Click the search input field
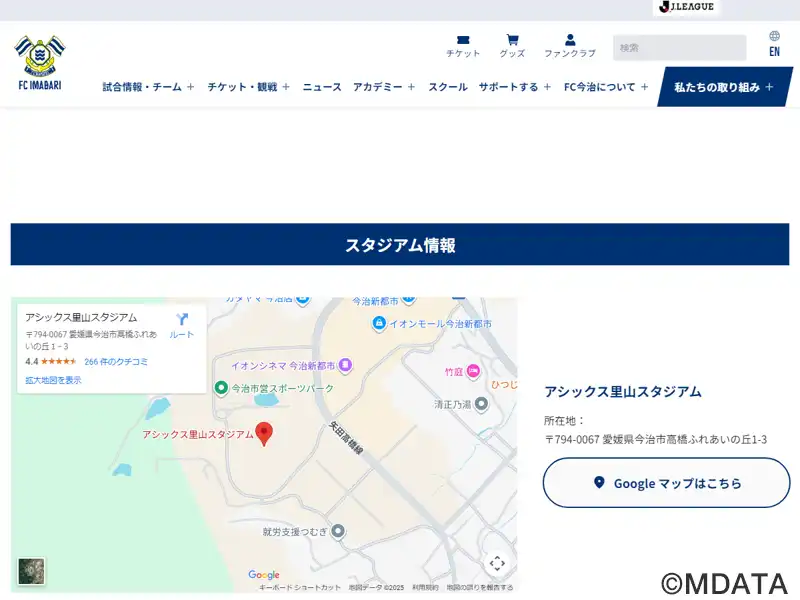The width and height of the screenshot is (800, 600). 680,48
